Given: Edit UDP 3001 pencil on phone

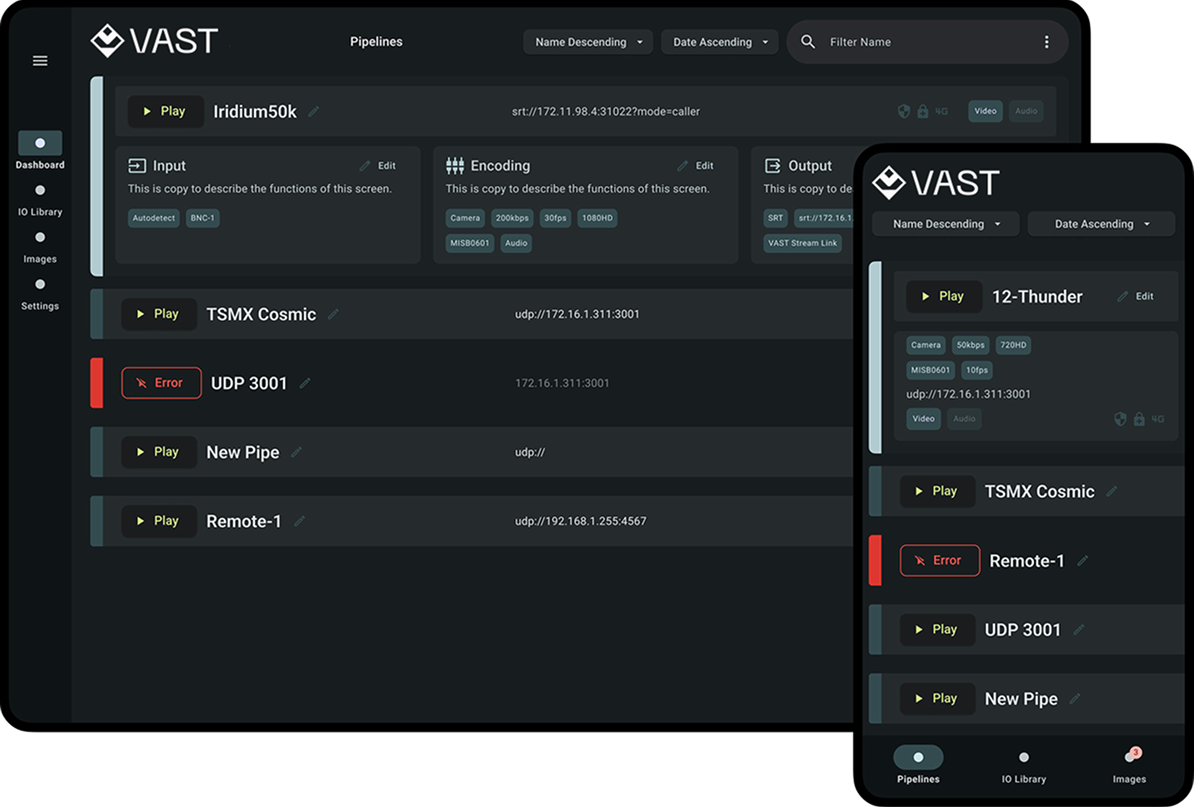Looking at the screenshot, I should pos(1078,630).
